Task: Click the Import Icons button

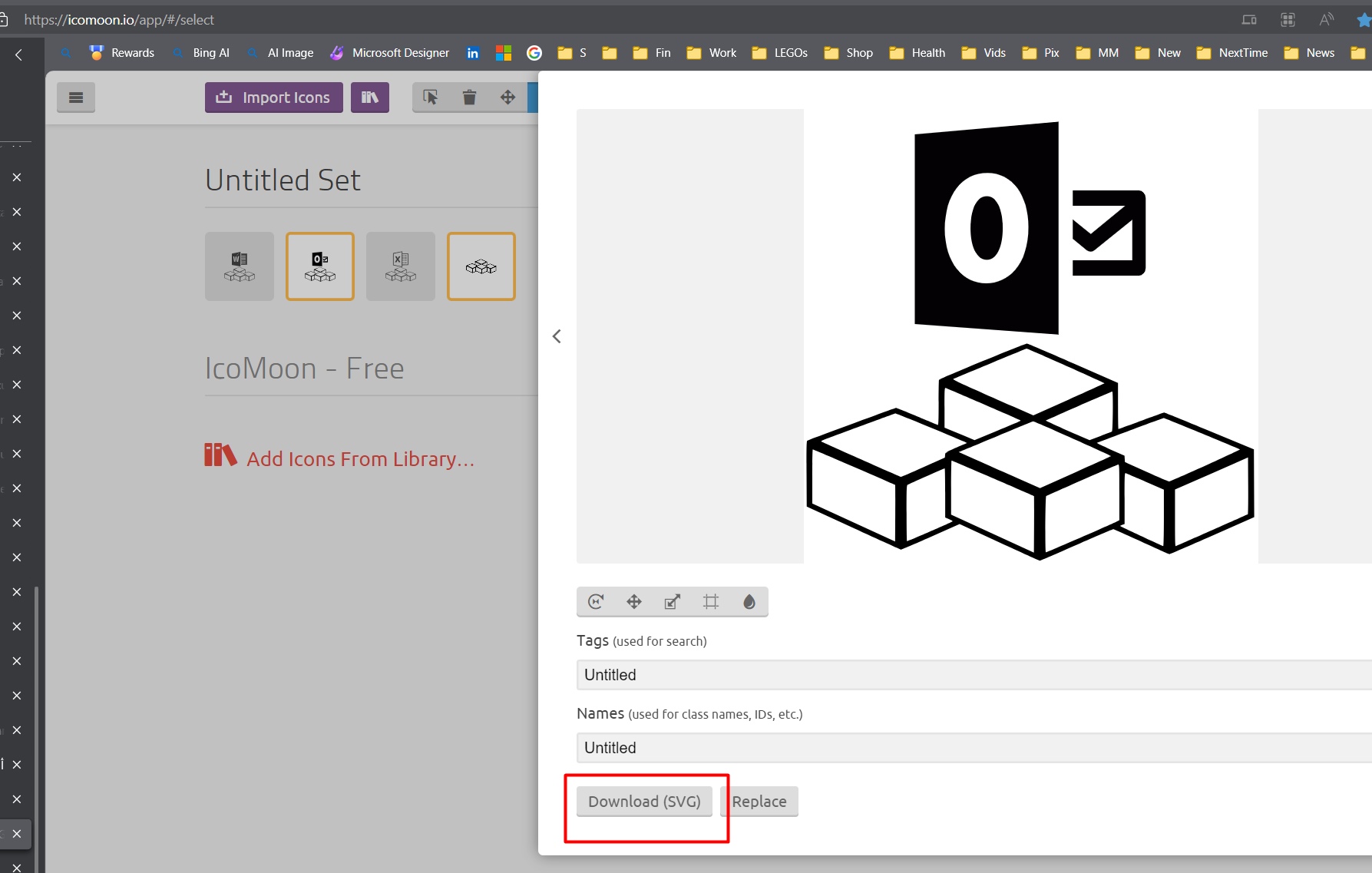Action: click(x=273, y=98)
